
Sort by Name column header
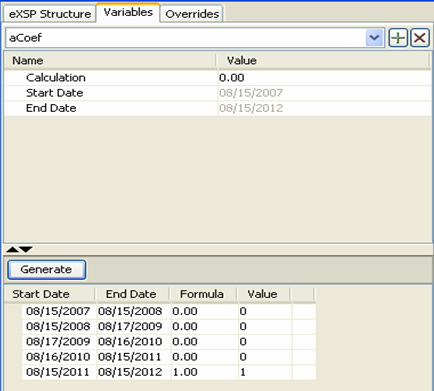[x=110, y=61]
